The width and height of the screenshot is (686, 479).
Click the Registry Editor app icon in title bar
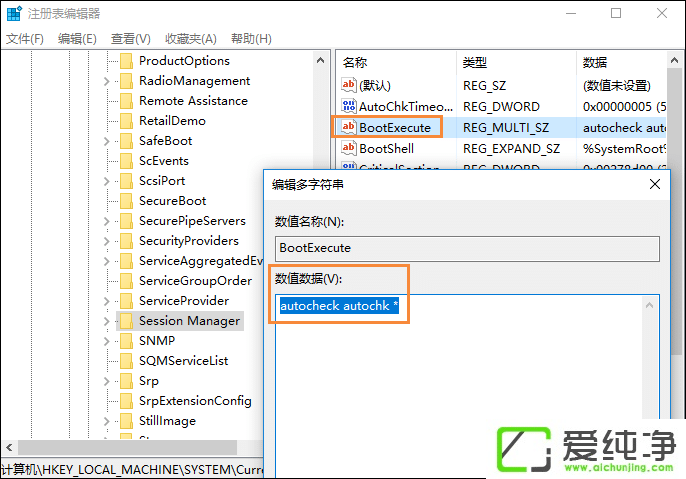point(11,13)
